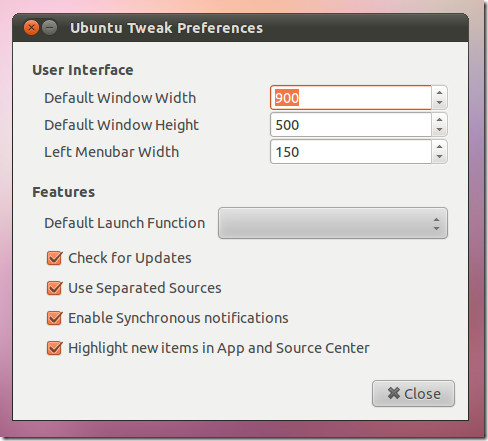
Task: Open the Default Launch Function dropdown
Action: (x=333, y=223)
